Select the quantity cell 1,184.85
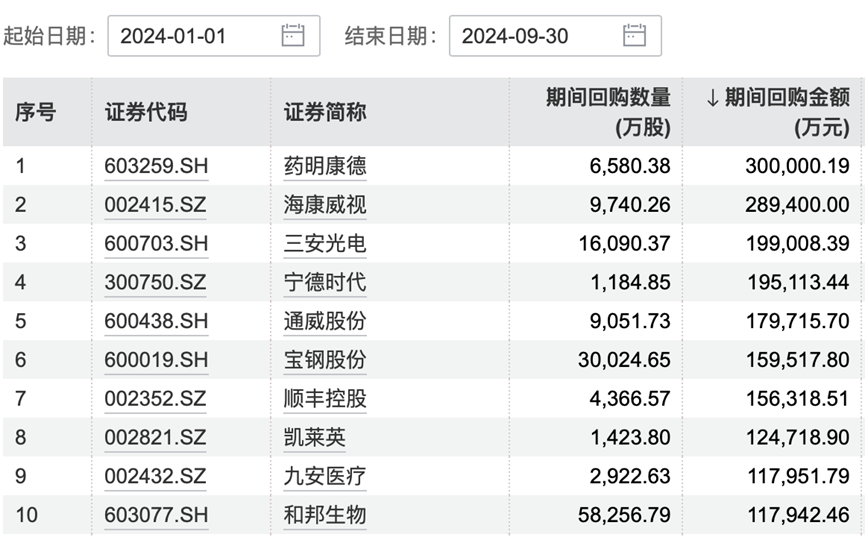 pos(631,283)
